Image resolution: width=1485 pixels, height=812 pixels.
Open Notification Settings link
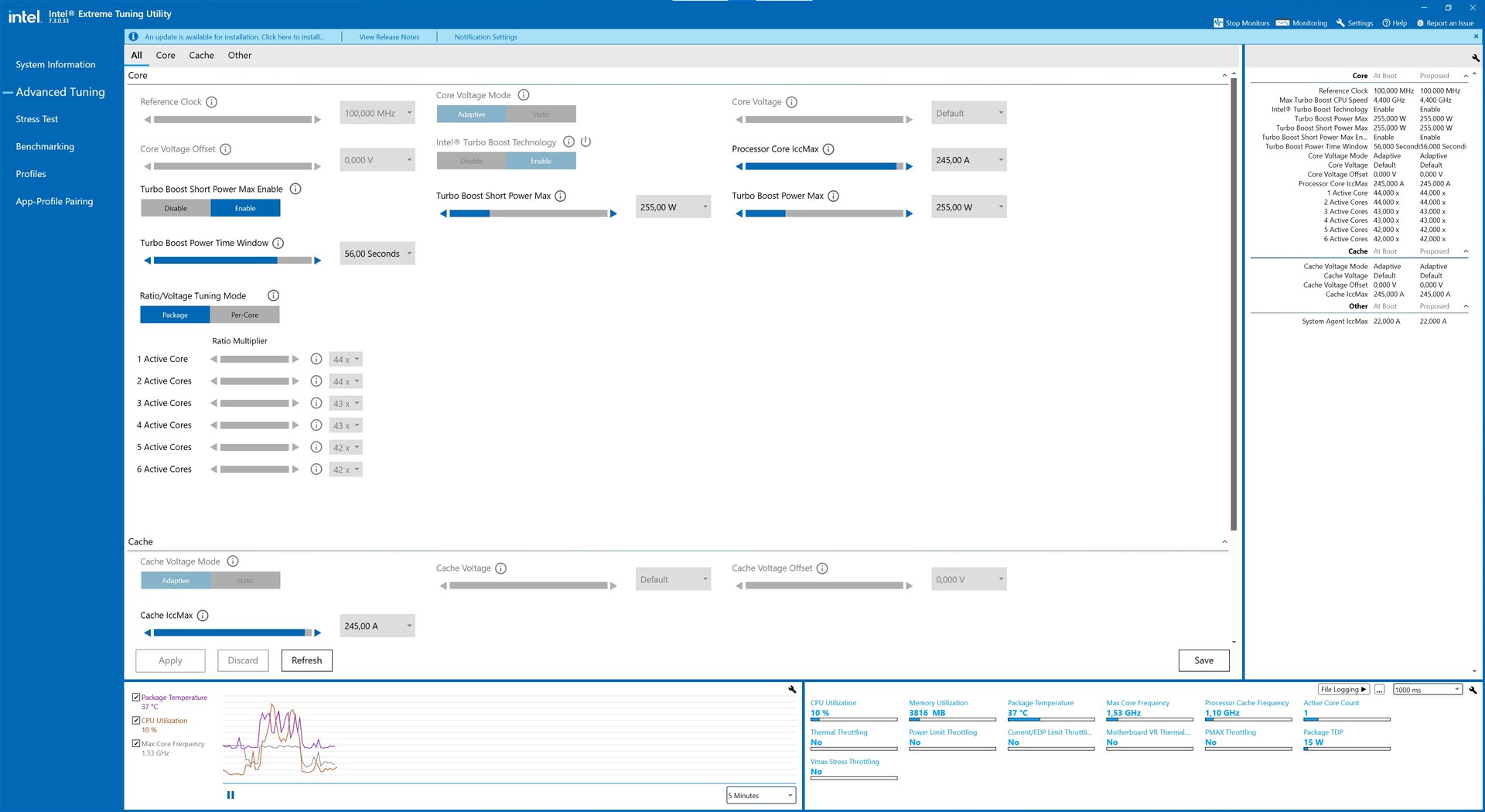486,37
